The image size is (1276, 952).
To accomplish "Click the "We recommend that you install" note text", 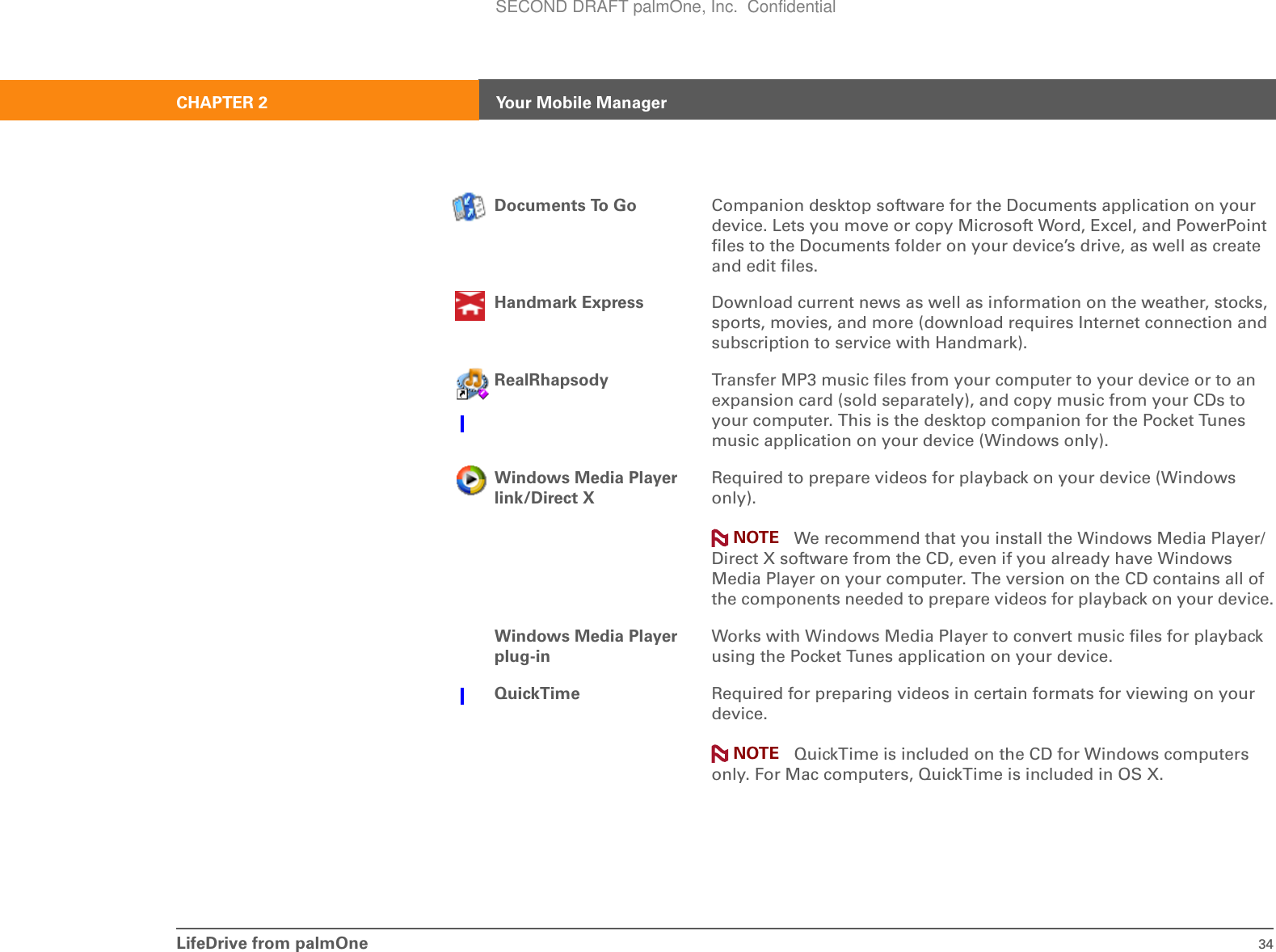I will tap(992, 568).
